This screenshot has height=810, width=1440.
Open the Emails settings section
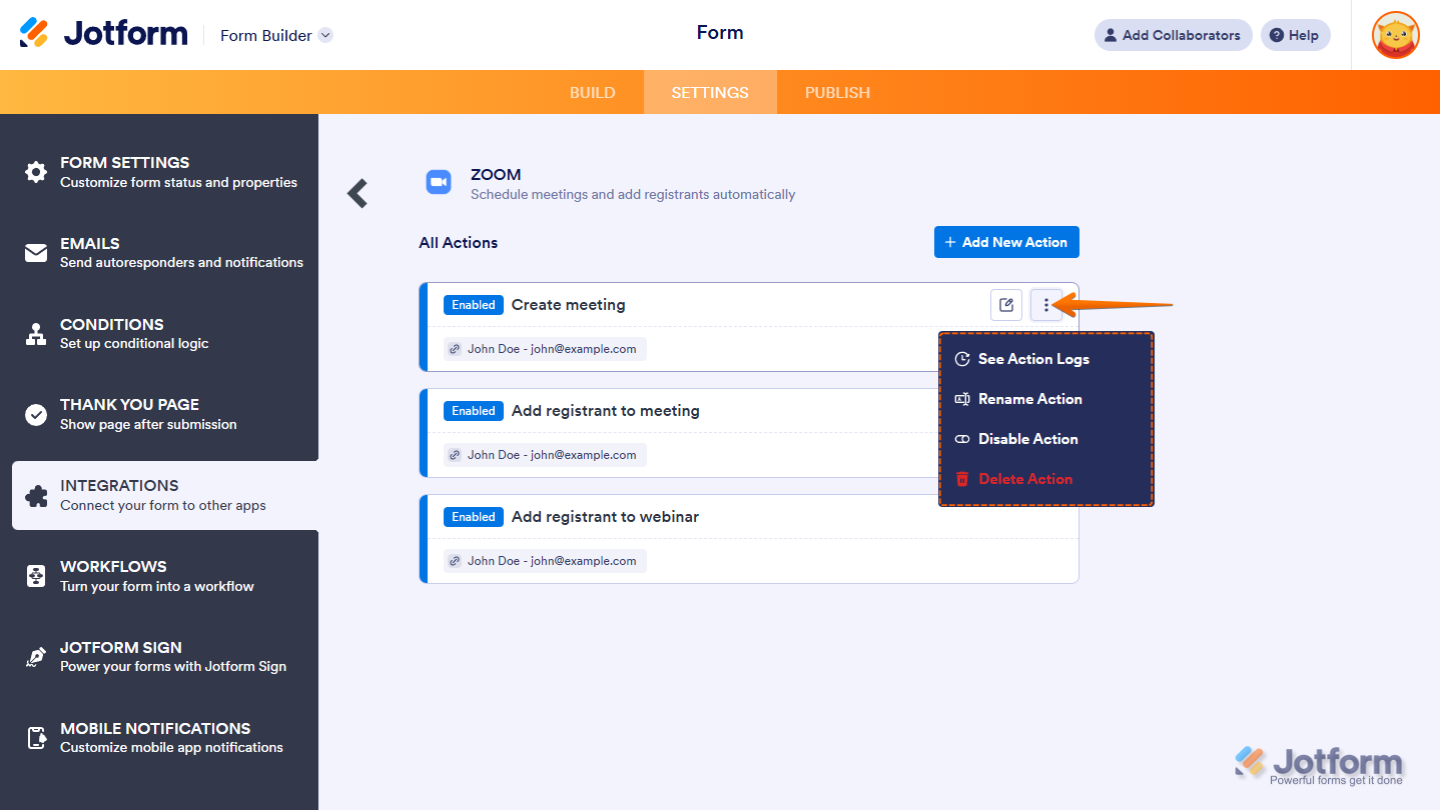pyautogui.click(x=160, y=253)
